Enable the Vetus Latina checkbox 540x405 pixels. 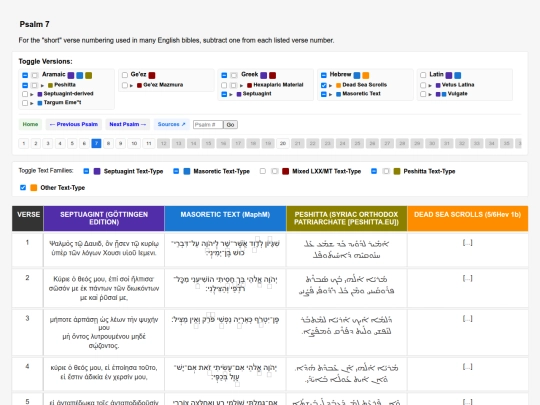point(423,85)
